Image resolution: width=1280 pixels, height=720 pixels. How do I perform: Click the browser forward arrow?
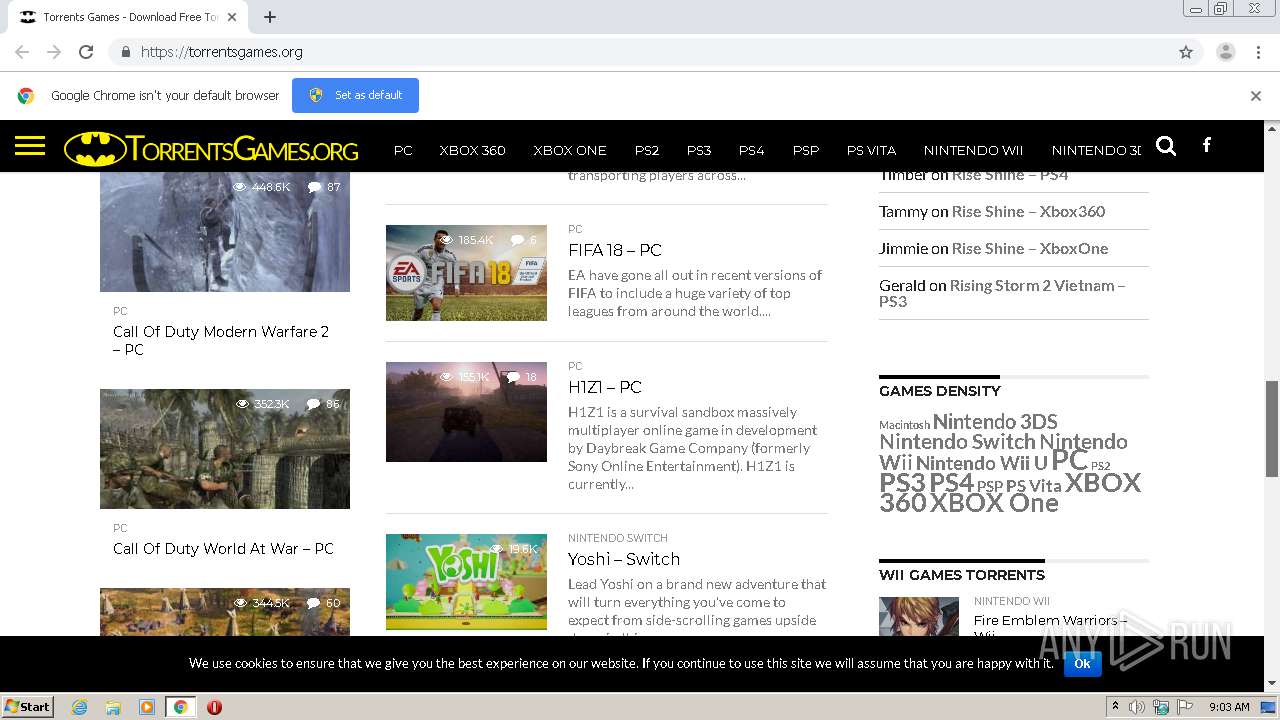54,52
